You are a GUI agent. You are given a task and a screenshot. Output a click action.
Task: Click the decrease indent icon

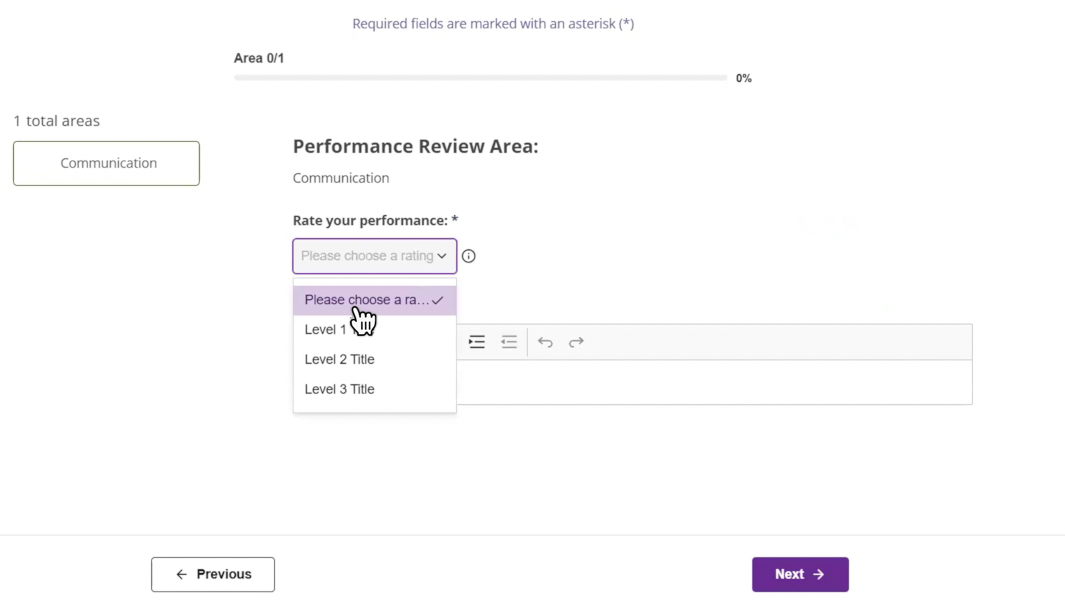pyautogui.click(x=509, y=342)
